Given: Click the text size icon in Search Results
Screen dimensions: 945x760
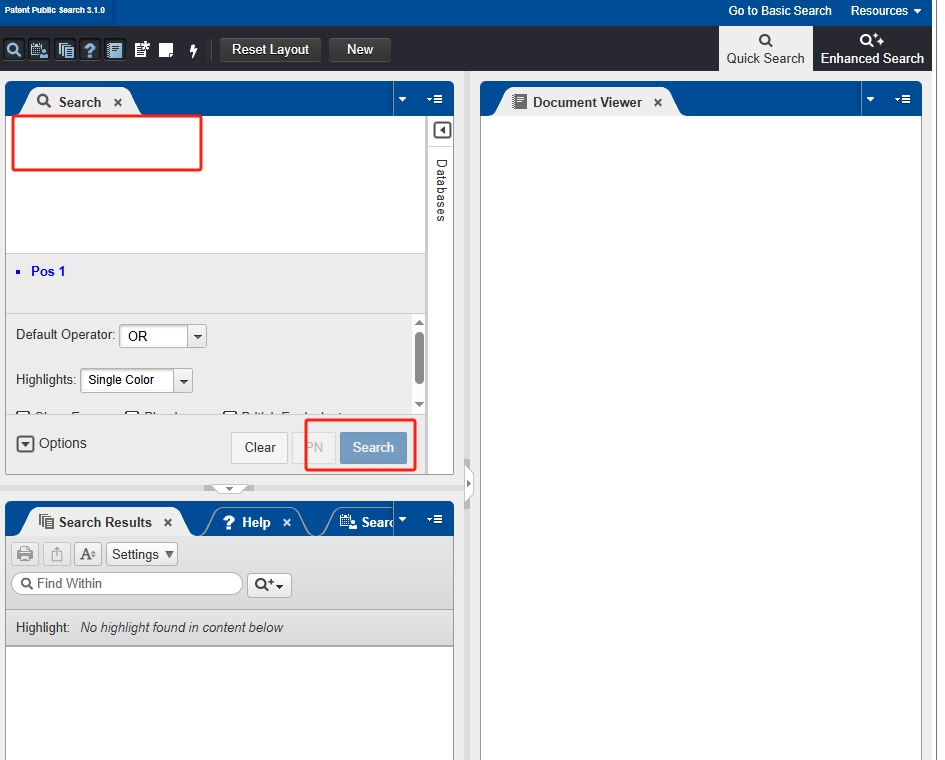Looking at the screenshot, I should [x=88, y=554].
